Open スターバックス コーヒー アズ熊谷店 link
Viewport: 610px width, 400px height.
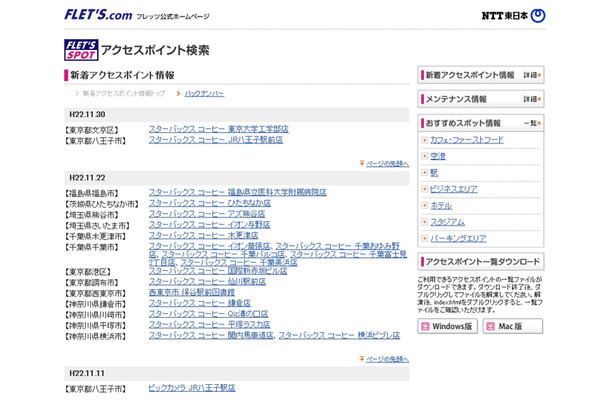(207, 214)
